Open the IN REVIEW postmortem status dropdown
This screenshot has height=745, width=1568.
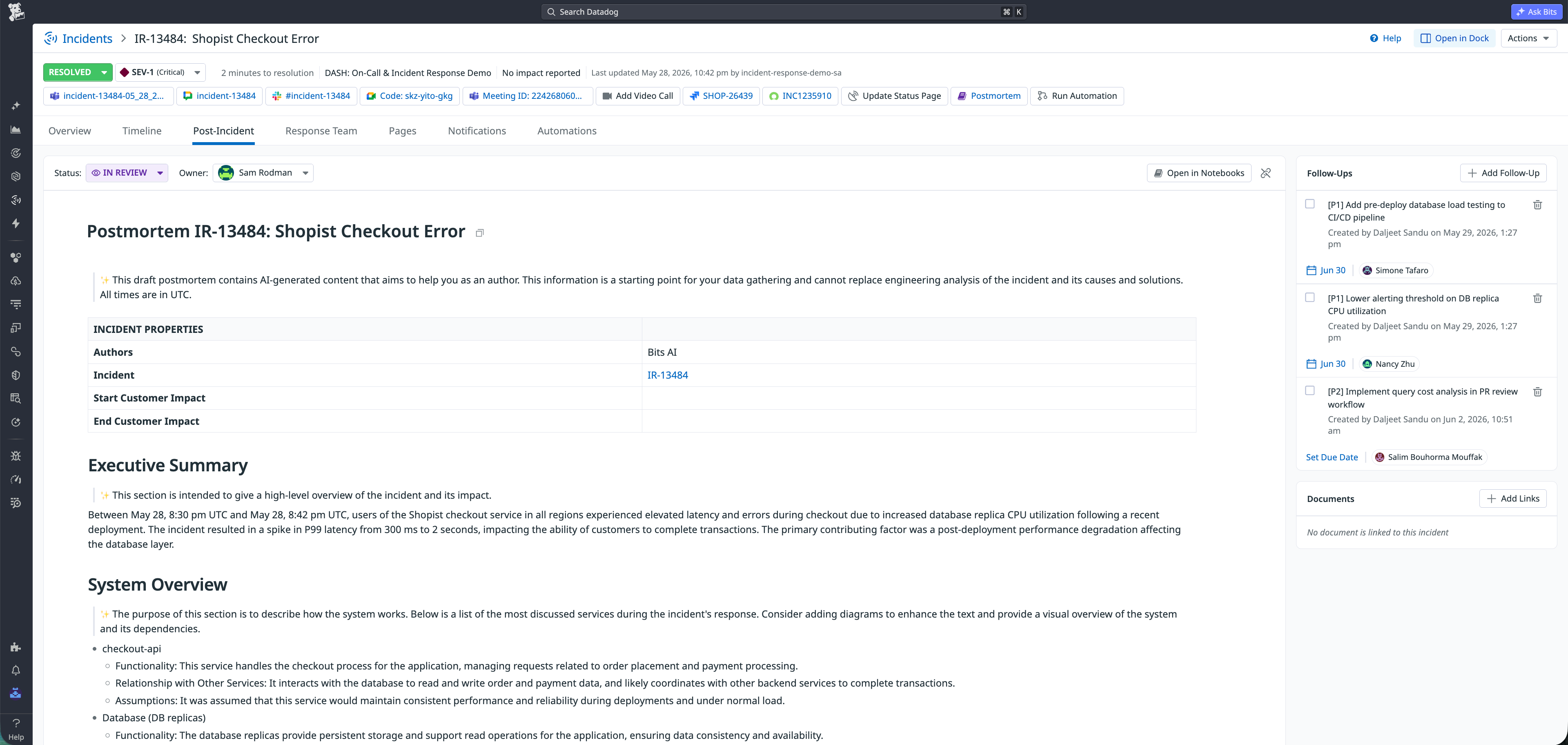click(127, 173)
